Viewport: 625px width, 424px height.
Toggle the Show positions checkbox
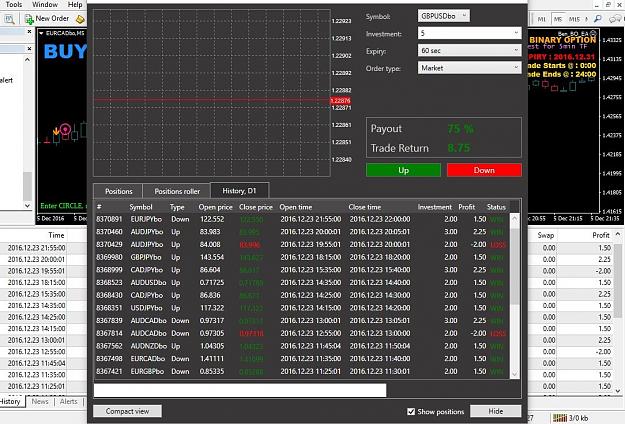(411, 411)
